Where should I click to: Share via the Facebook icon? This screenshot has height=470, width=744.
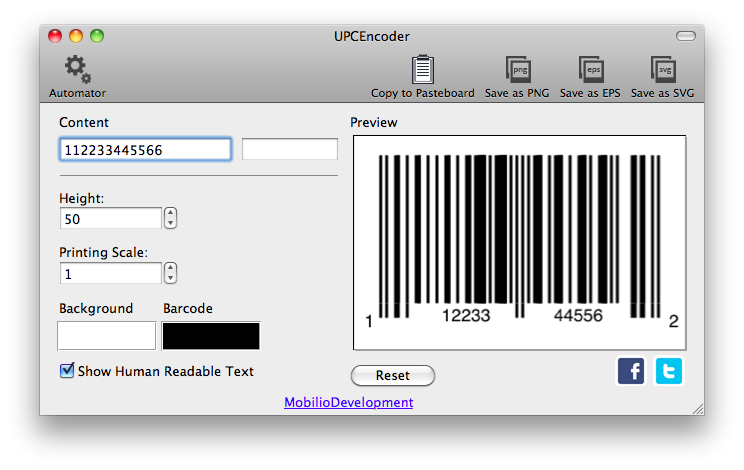coord(631,371)
